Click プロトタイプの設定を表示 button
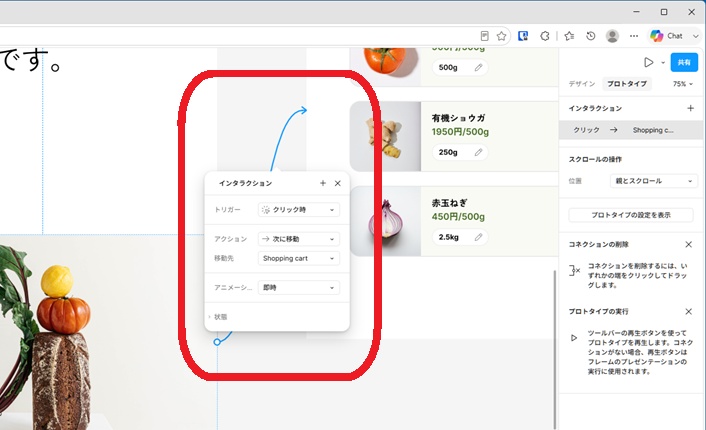Viewport: 706px width, 430px height. (x=630, y=215)
